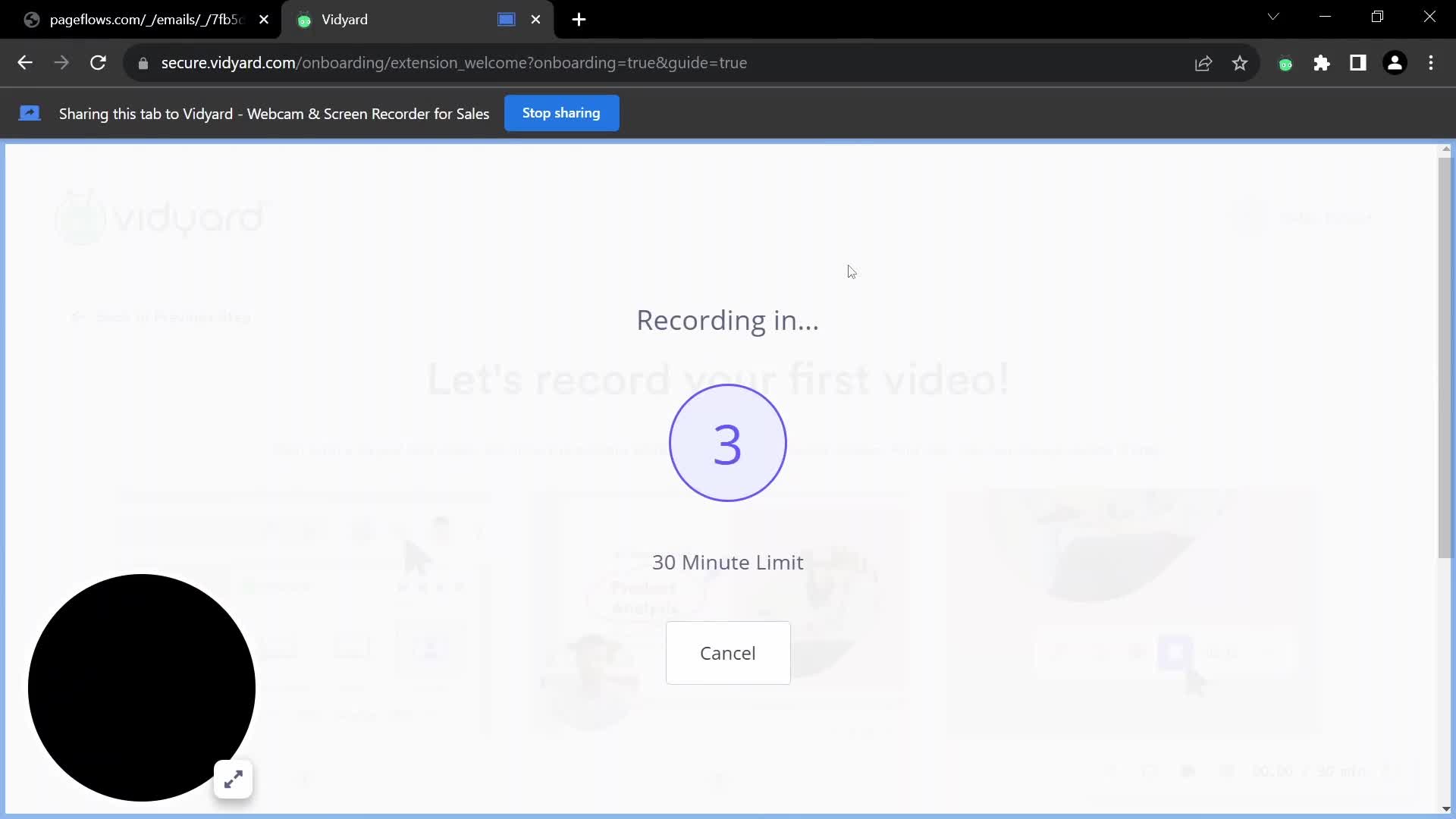Click the browser refresh icon
Screen dimensions: 1456x819
[98, 62]
